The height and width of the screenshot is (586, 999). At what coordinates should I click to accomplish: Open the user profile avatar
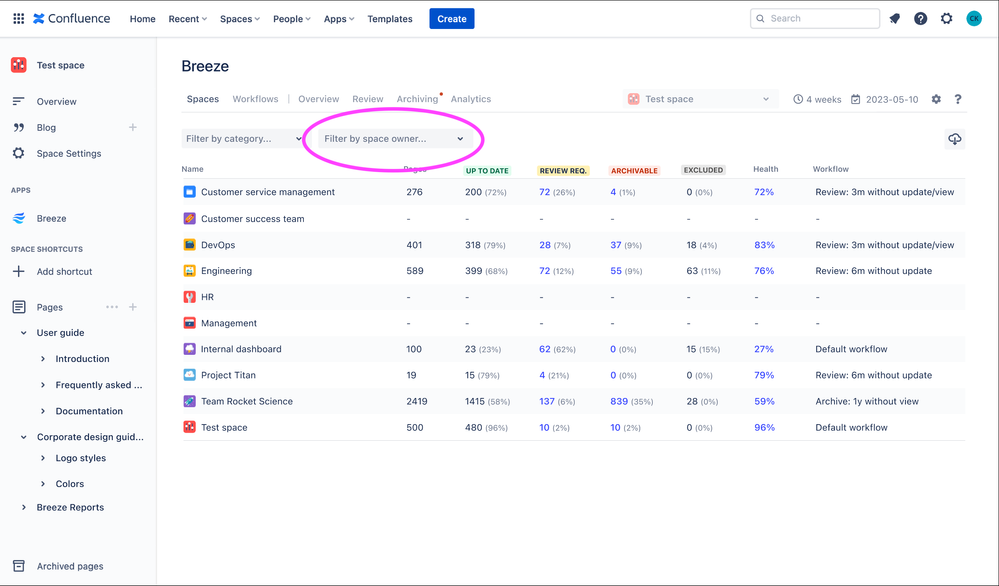click(974, 19)
